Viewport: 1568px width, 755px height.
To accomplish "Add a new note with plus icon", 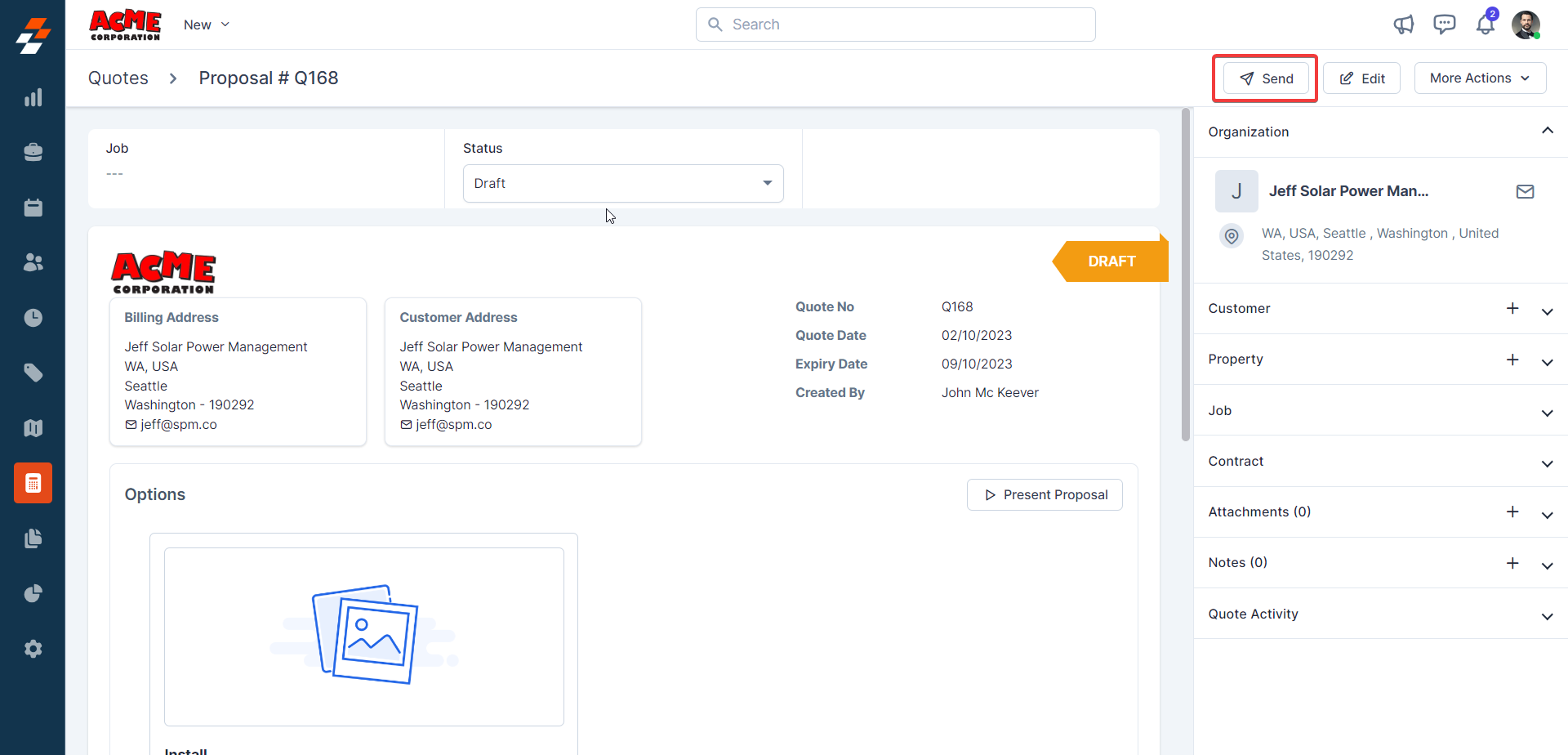I will pos(1512,563).
